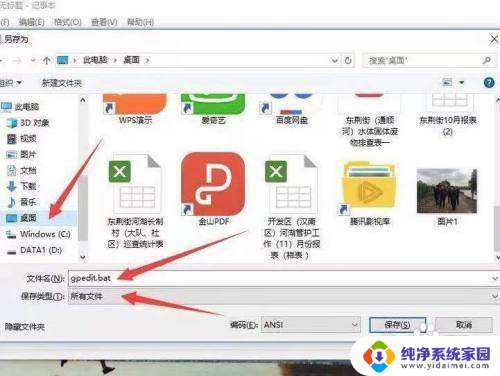Expand the 文件名 history dropdown
Screen dimensions: 500x376
(495, 278)
